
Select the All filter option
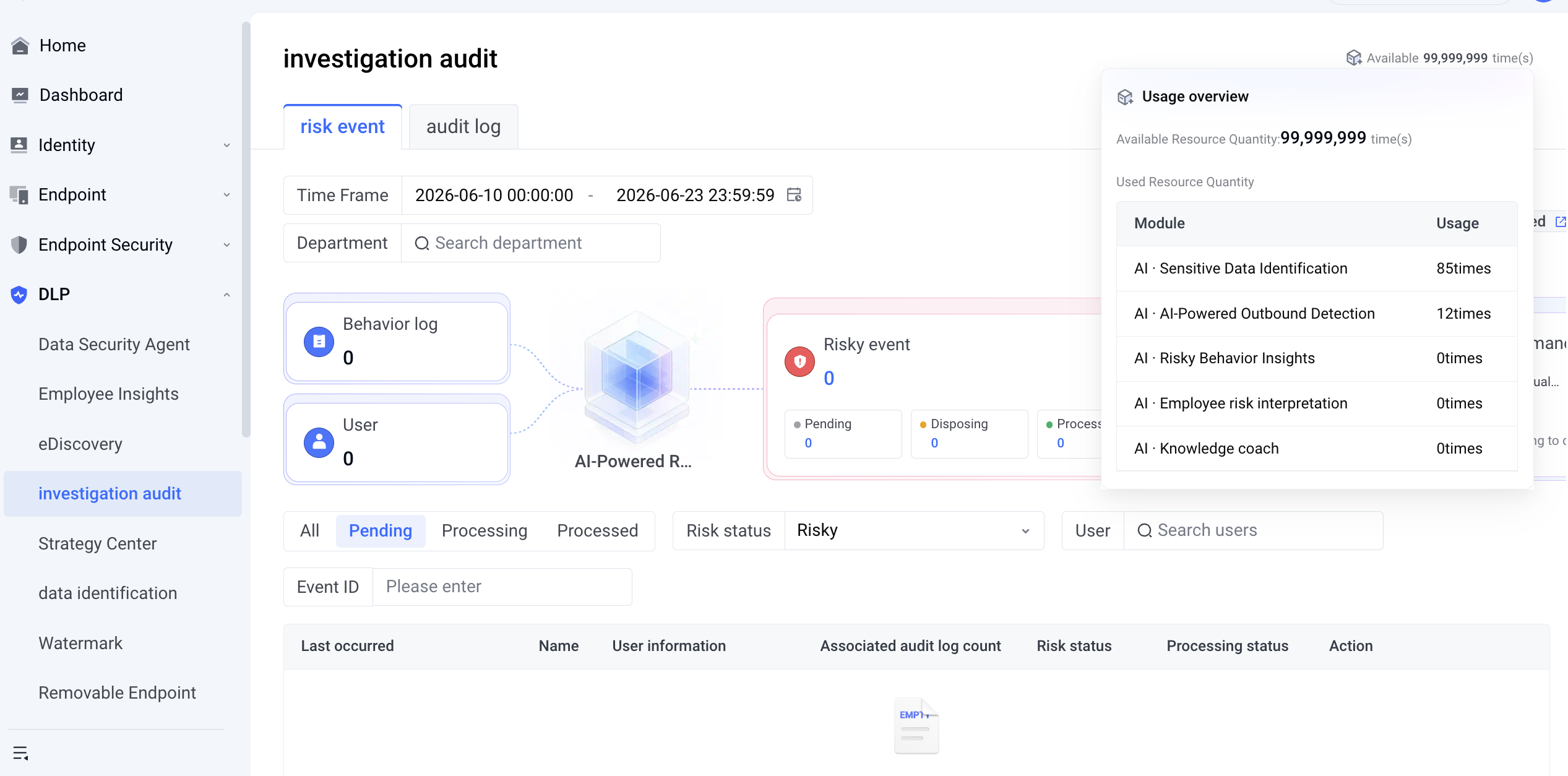coord(309,531)
